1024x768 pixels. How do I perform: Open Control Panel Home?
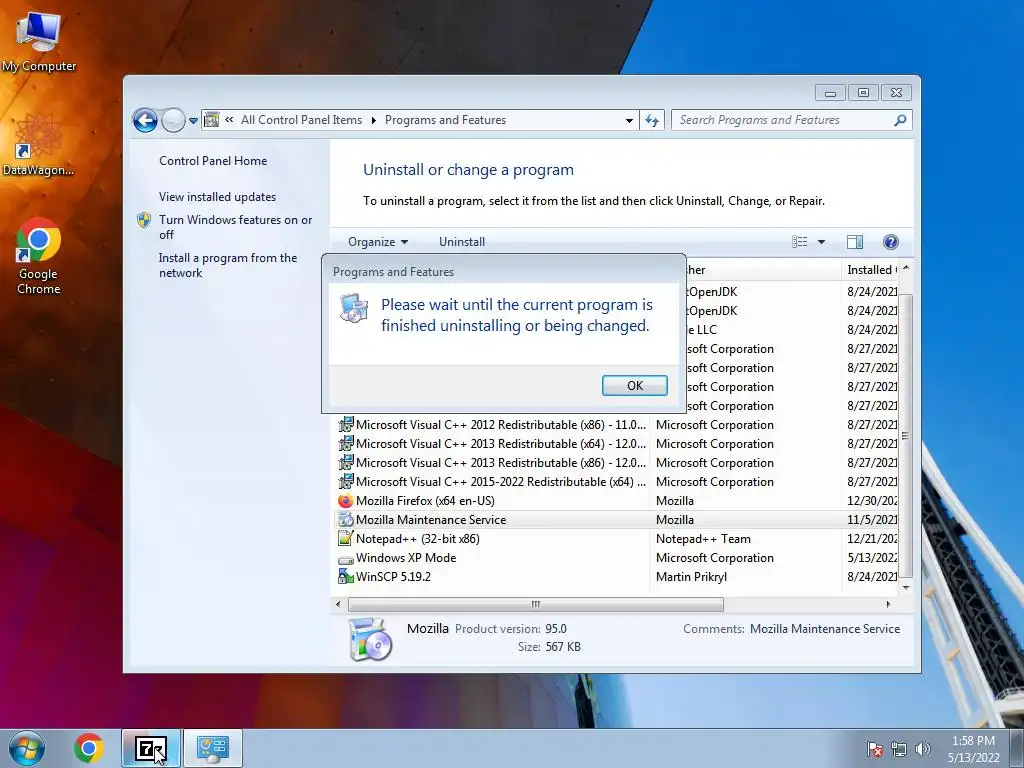tap(213, 161)
